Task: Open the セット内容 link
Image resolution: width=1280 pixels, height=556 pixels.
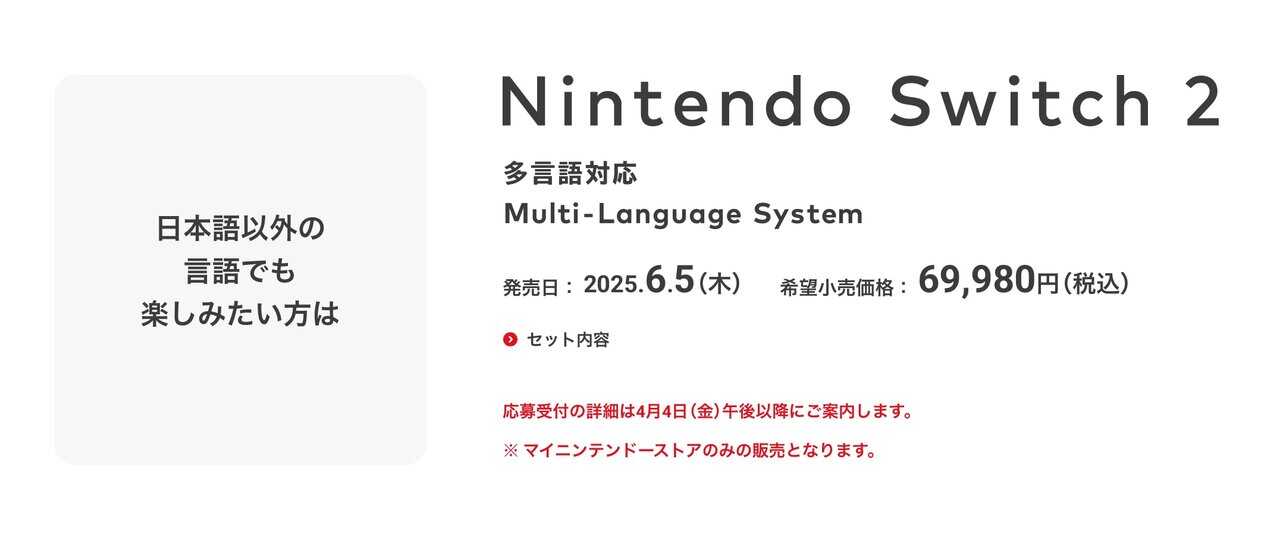Action: point(567,340)
